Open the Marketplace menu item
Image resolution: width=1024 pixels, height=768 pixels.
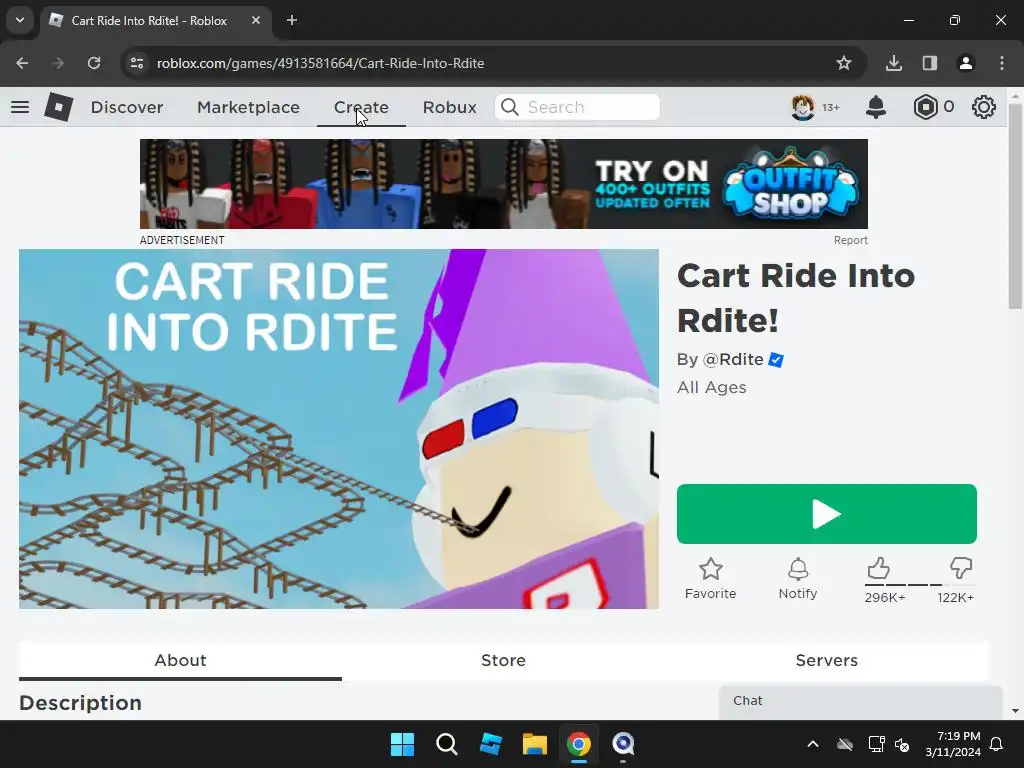tap(248, 107)
